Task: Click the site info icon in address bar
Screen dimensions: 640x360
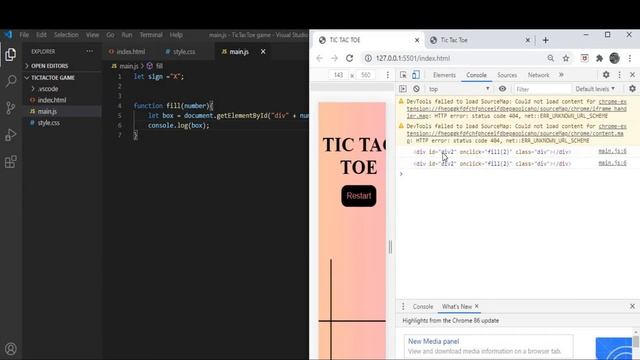Action: (x=368, y=58)
